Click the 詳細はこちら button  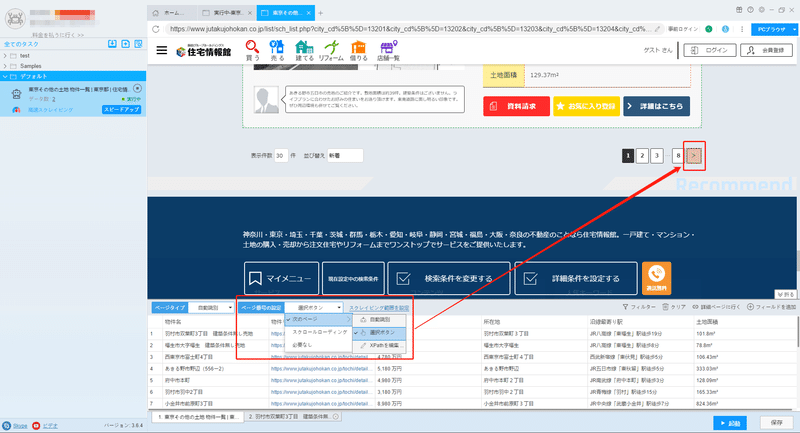click(656, 106)
